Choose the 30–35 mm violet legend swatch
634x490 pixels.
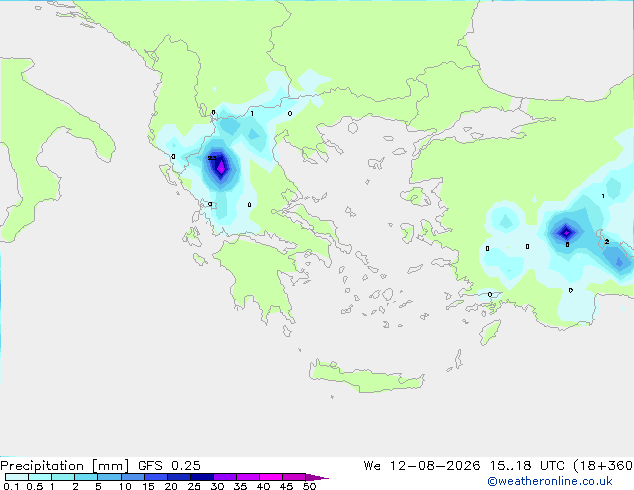(x=224, y=477)
